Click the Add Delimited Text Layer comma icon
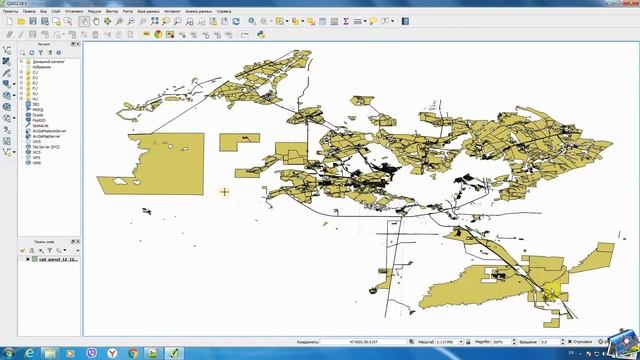The image size is (640, 360). pos(7,130)
